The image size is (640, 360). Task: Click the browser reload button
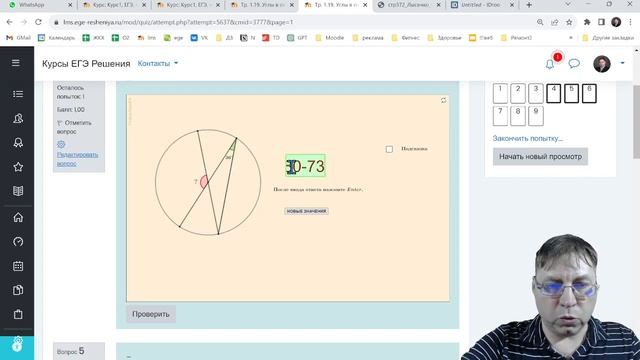tap(38, 22)
